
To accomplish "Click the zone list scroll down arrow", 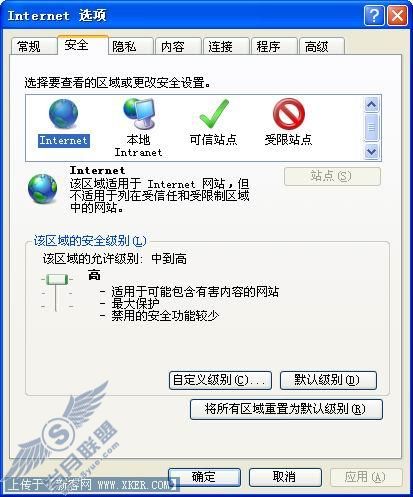I will point(371,152).
